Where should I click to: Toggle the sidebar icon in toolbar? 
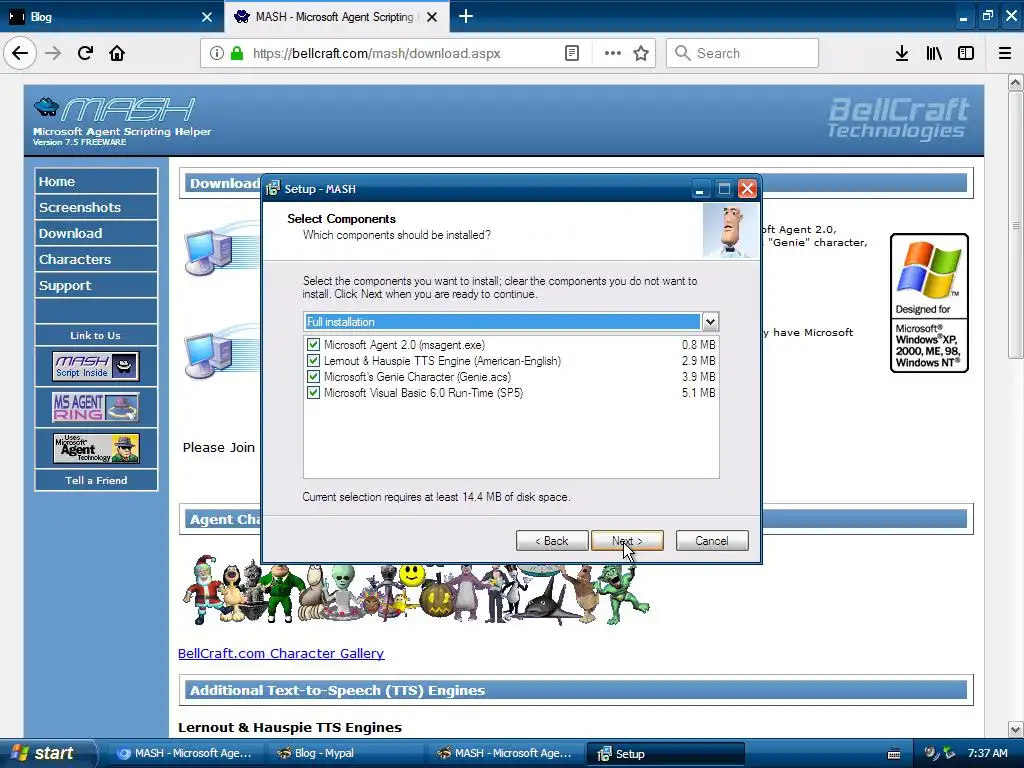[x=966, y=53]
